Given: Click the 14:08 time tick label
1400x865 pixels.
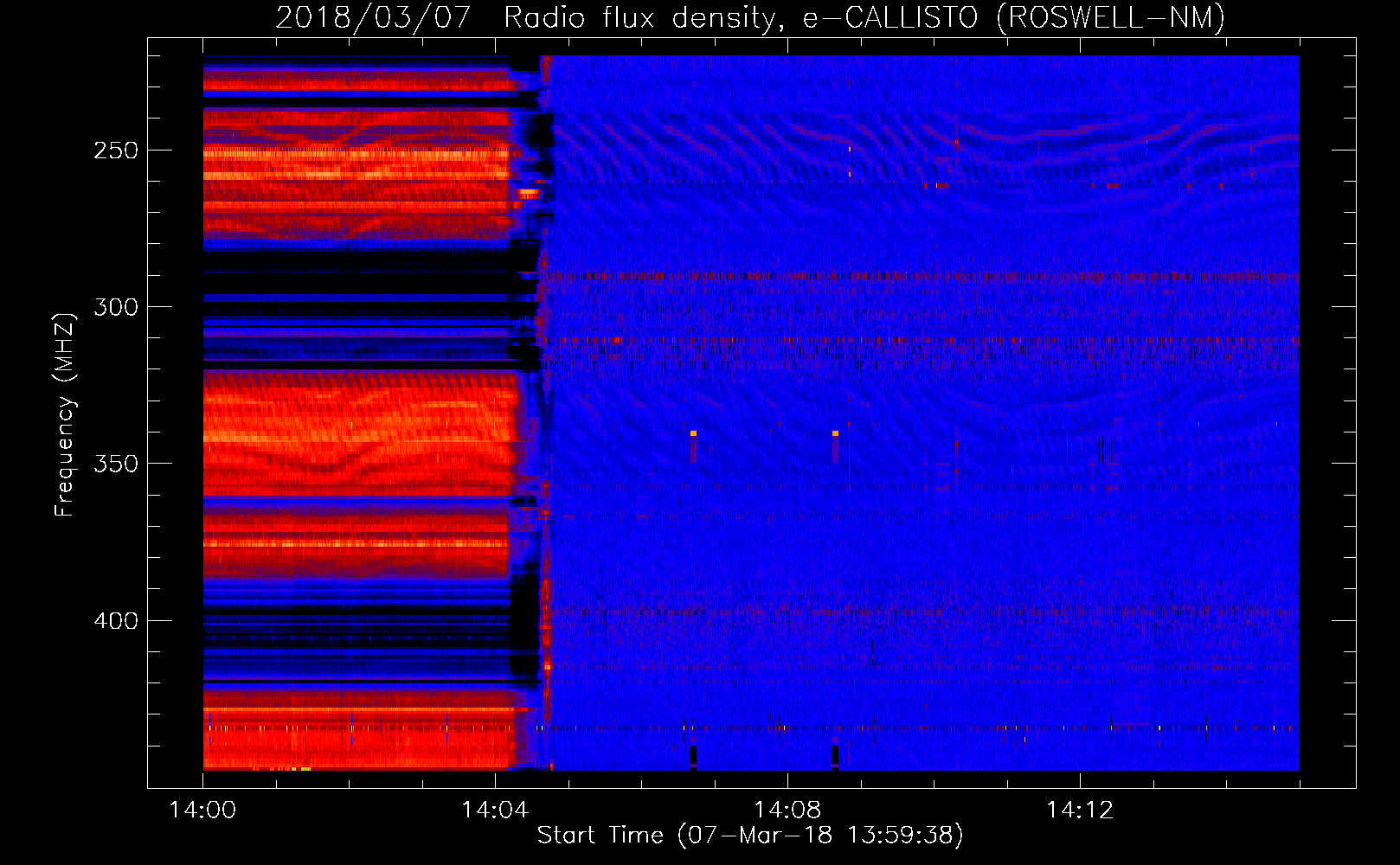Looking at the screenshot, I should point(787,811).
